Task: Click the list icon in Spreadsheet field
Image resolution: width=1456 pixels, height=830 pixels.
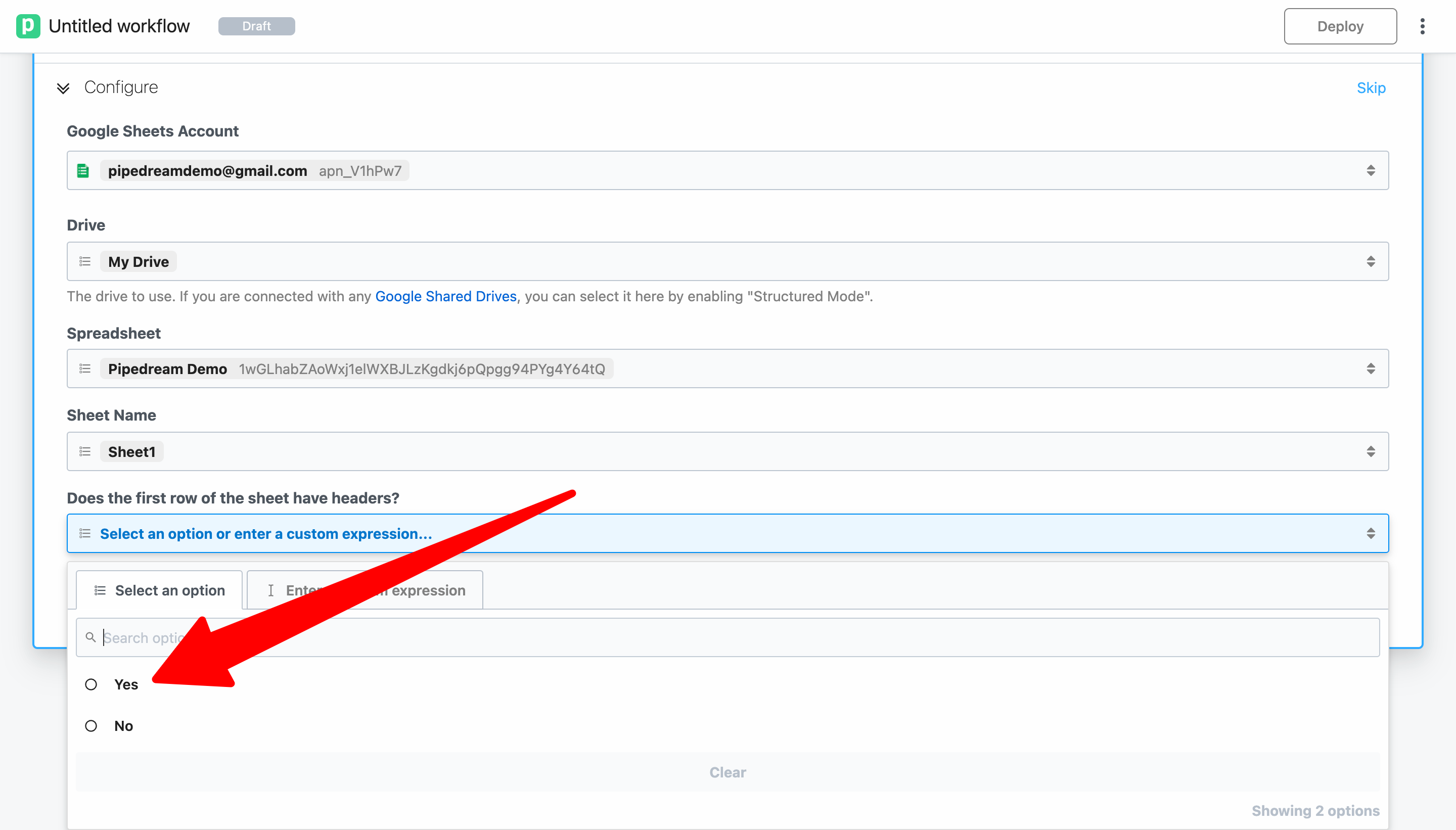Action: 85,369
